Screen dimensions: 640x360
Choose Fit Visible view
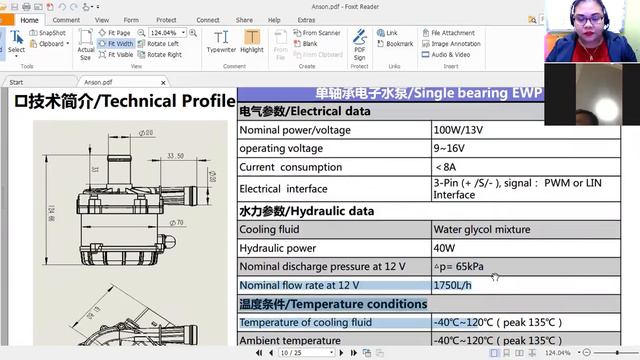116,55
